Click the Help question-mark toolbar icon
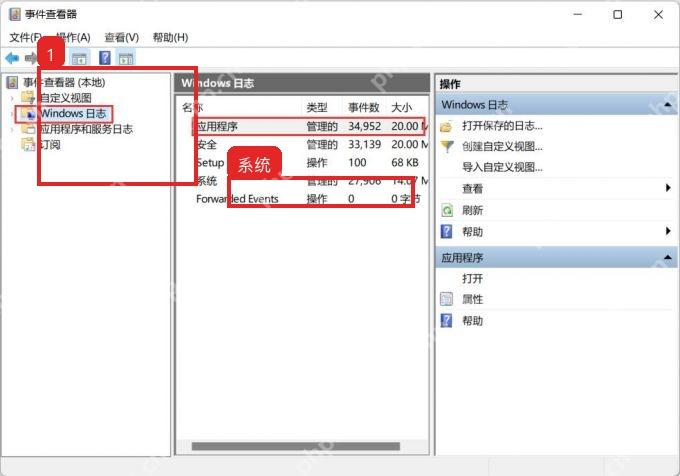 point(105,58)
